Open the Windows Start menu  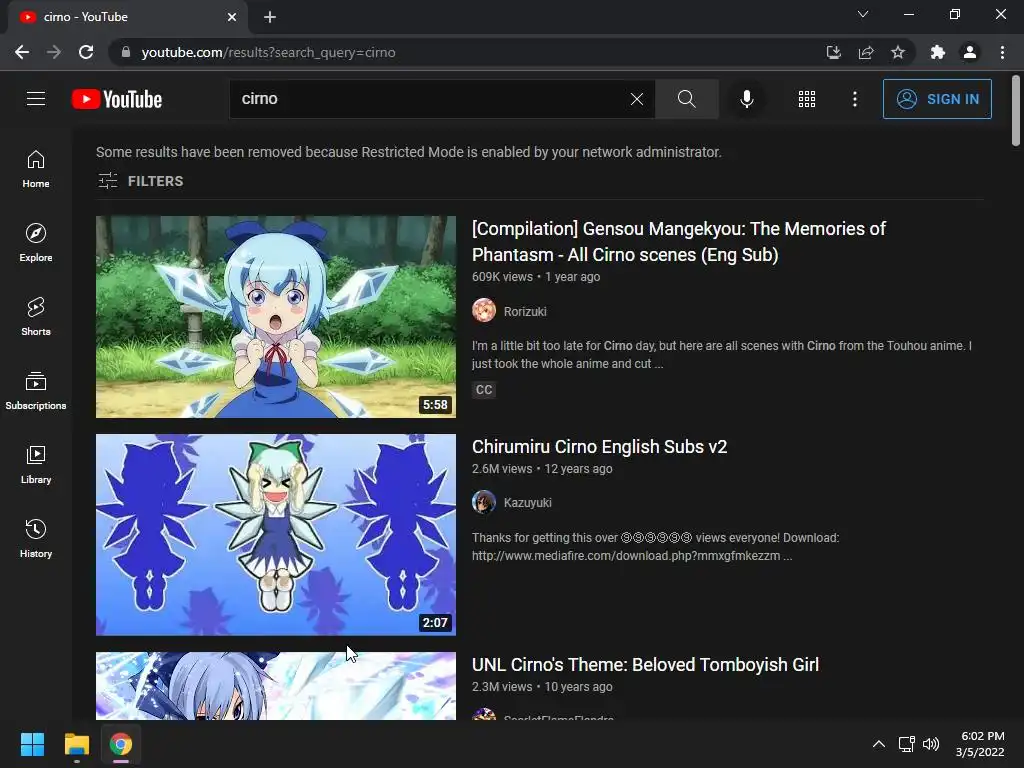point(32,744)
